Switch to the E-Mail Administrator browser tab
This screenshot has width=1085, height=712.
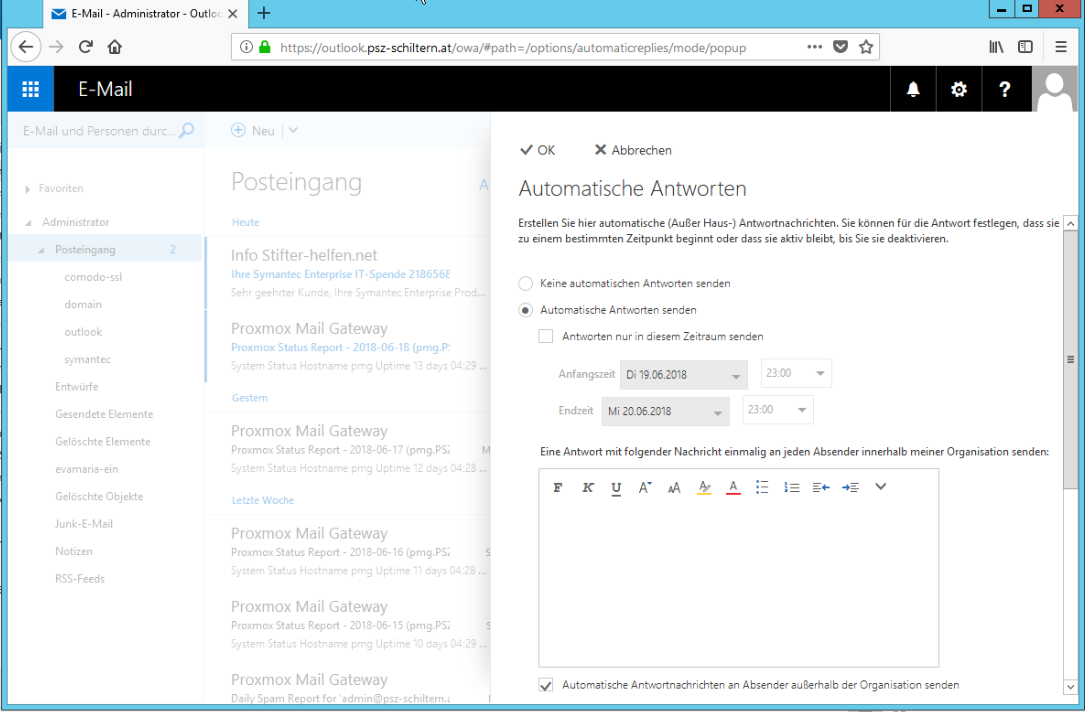(x=142, y=14)
